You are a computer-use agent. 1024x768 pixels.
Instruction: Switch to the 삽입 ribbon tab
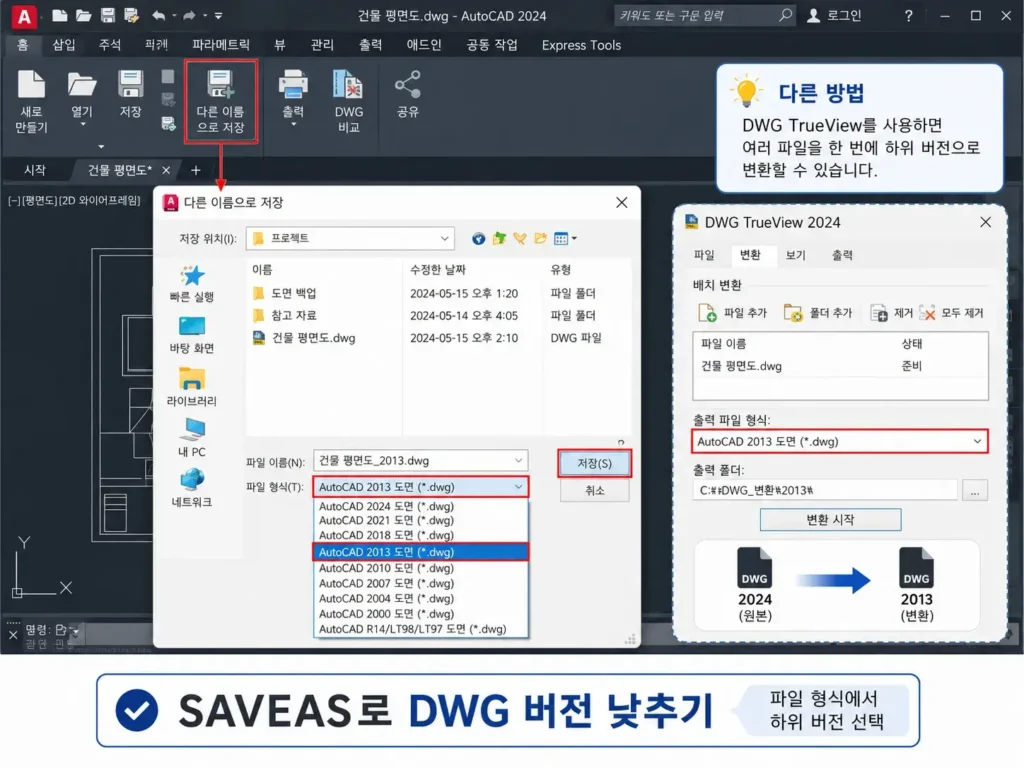click(x=64, y=44)
